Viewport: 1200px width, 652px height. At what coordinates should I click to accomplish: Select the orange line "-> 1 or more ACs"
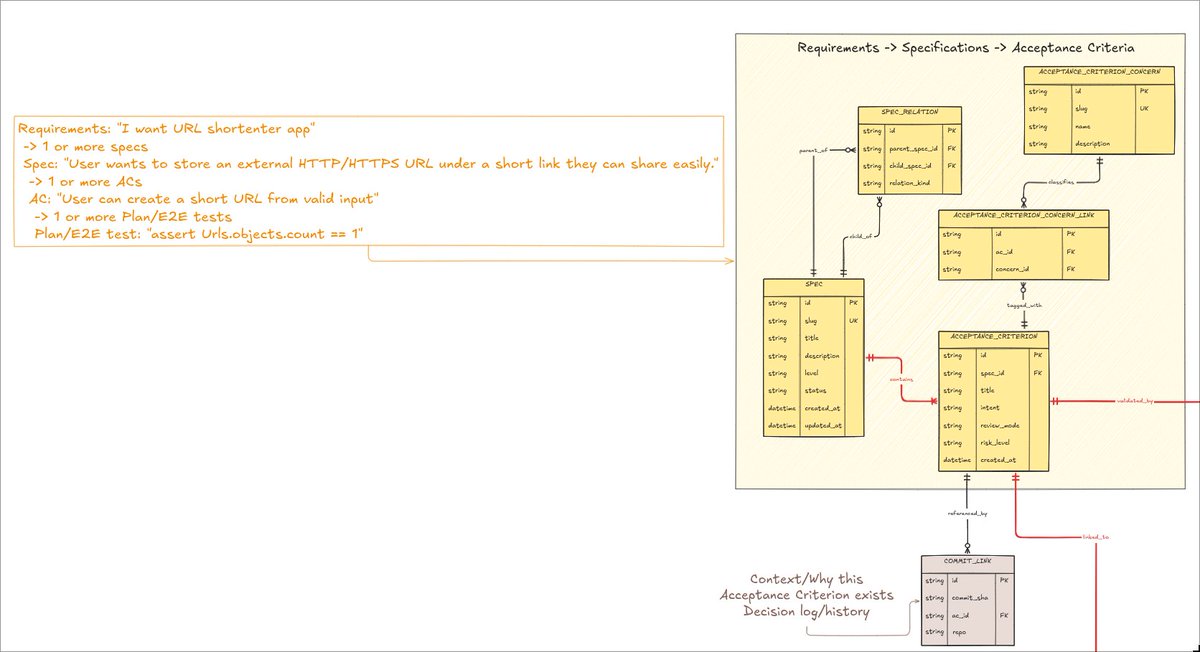point(85,181)
